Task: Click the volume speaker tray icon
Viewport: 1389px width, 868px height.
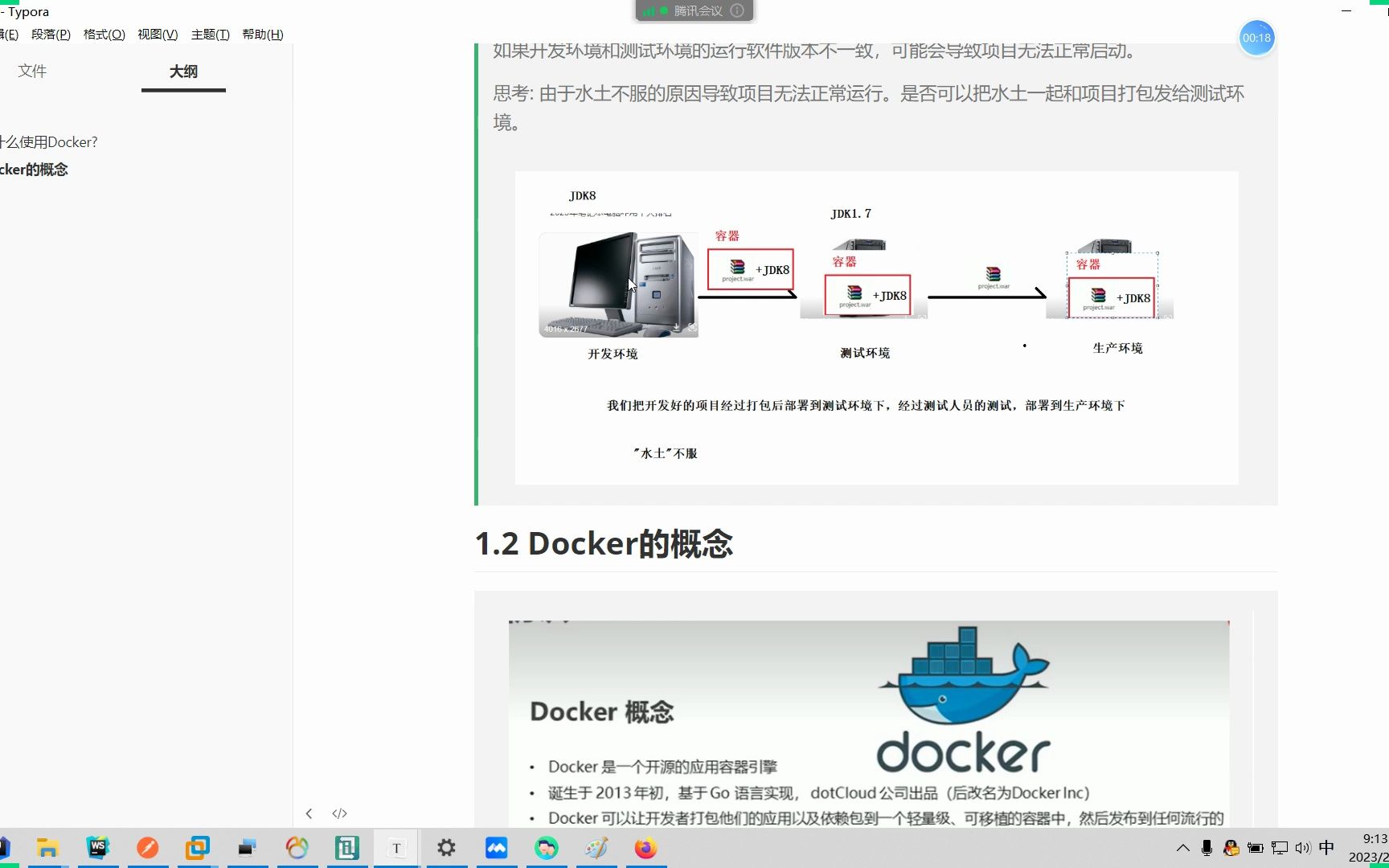Action: (1303, 848)
